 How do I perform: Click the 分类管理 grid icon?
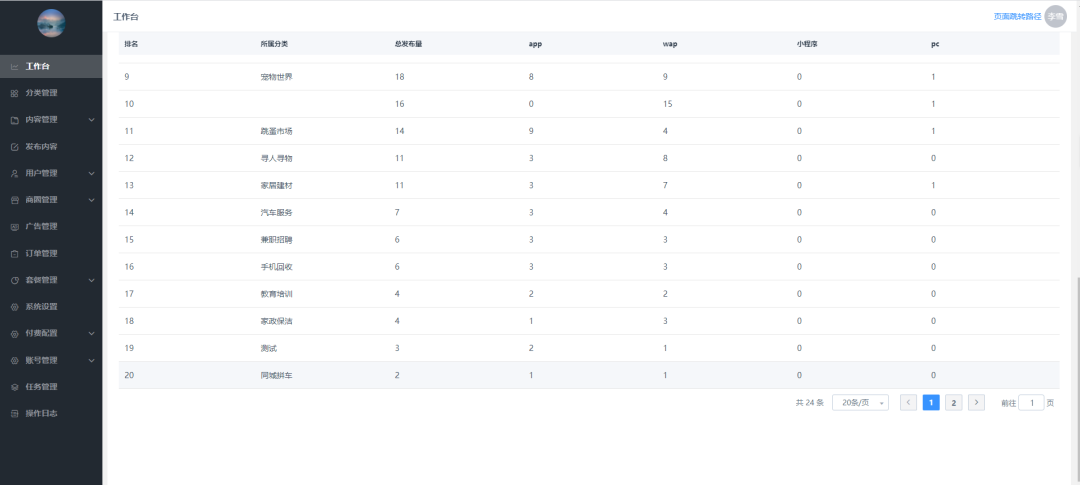point(14,94)
